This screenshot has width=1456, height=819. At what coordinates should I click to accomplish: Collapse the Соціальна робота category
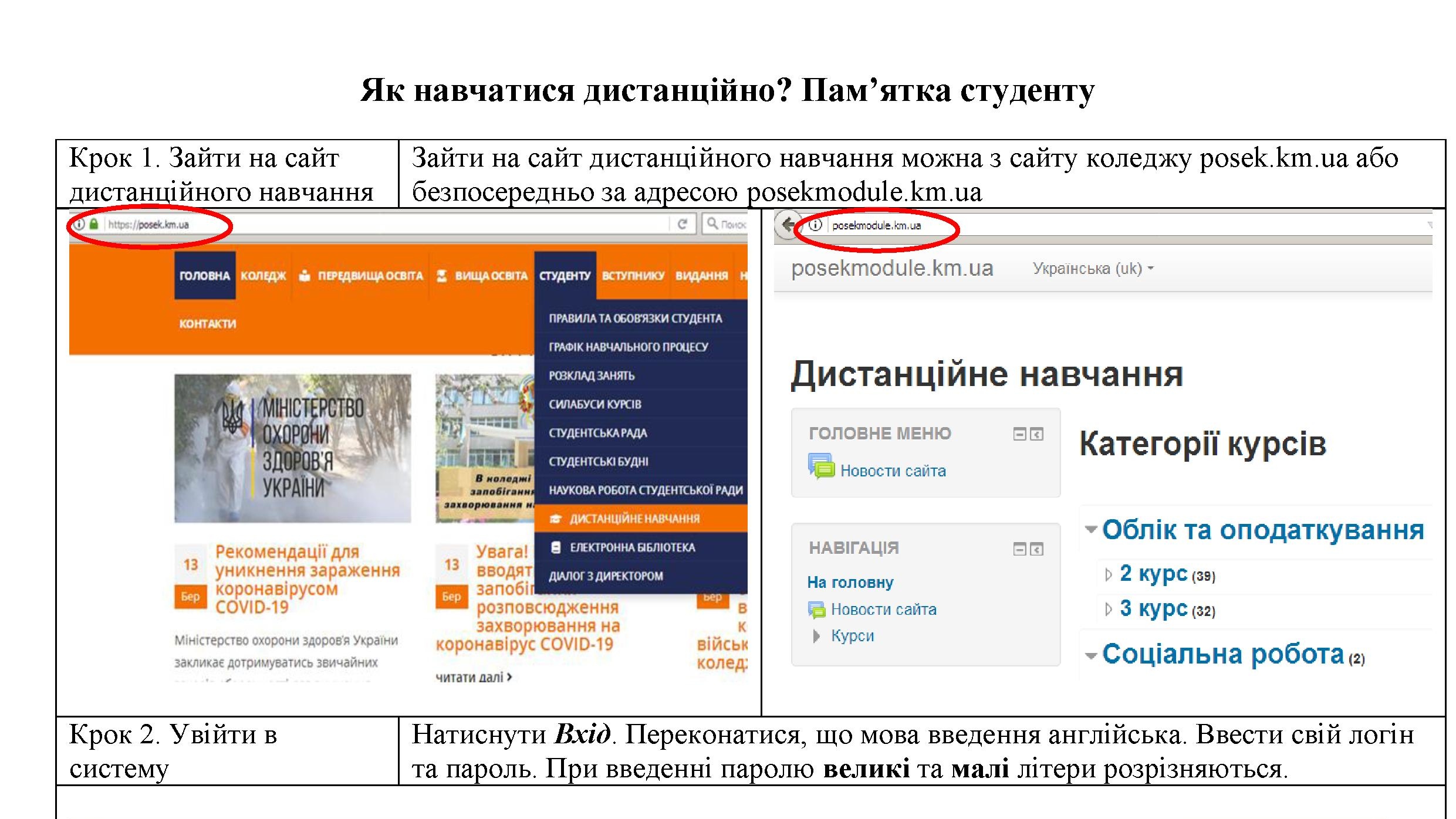[x=1090, y=655]
